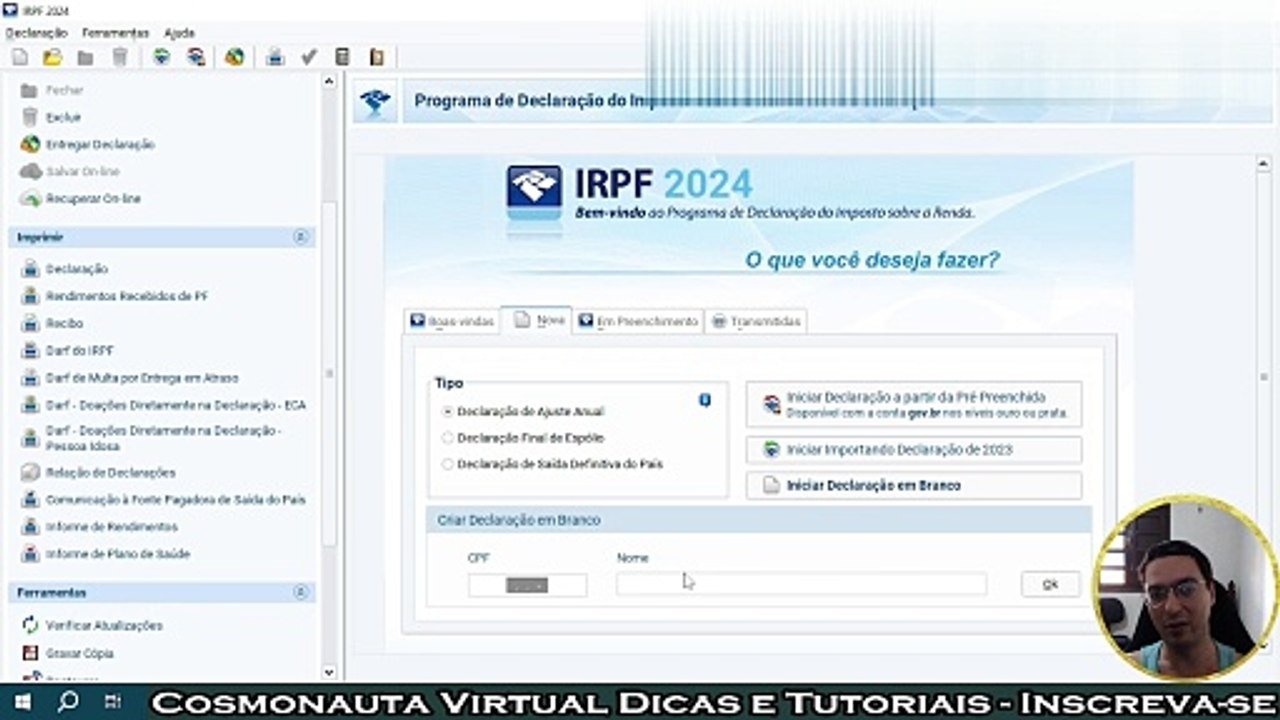Click the book icon in the toolbar
The image size is (1280, 720).
pyautogui.click(x=376, y=57)
